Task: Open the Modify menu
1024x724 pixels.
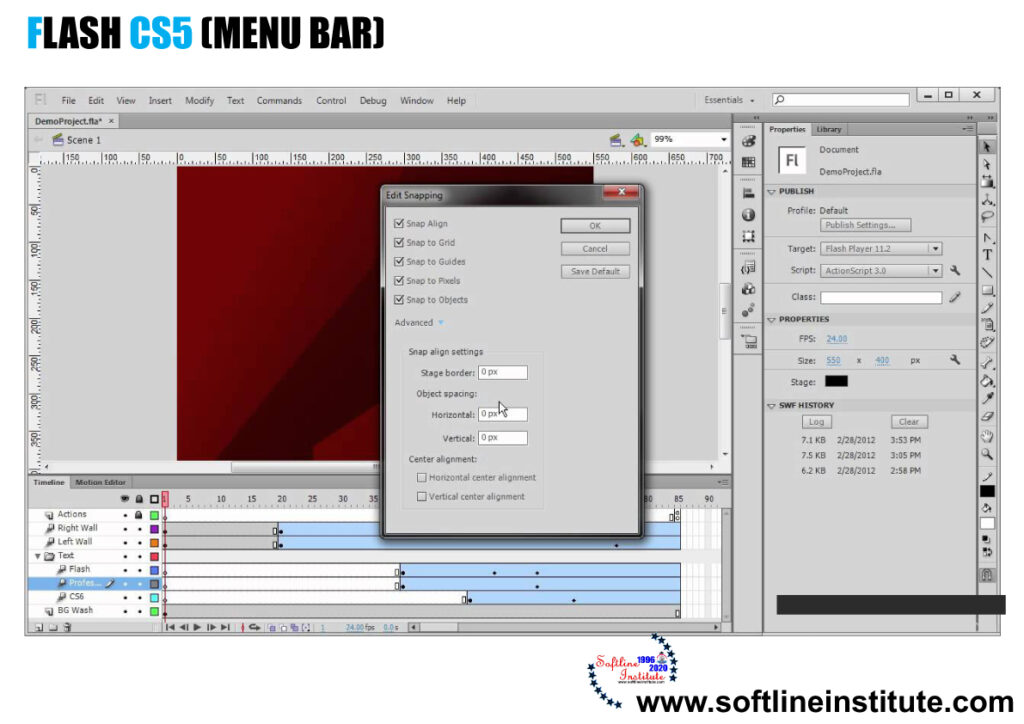Action: pyautogui.click(x=199, y=100)
